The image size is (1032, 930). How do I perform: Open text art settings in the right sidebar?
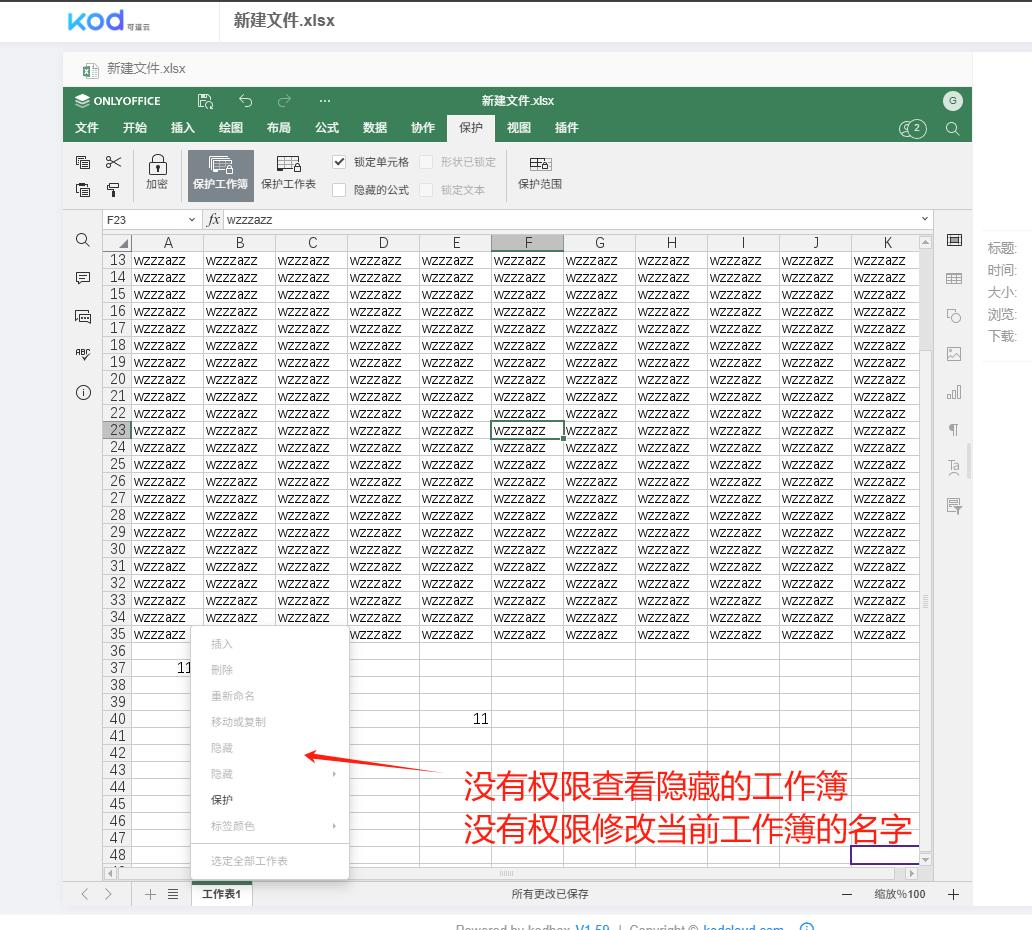click(x=954, y=468)
